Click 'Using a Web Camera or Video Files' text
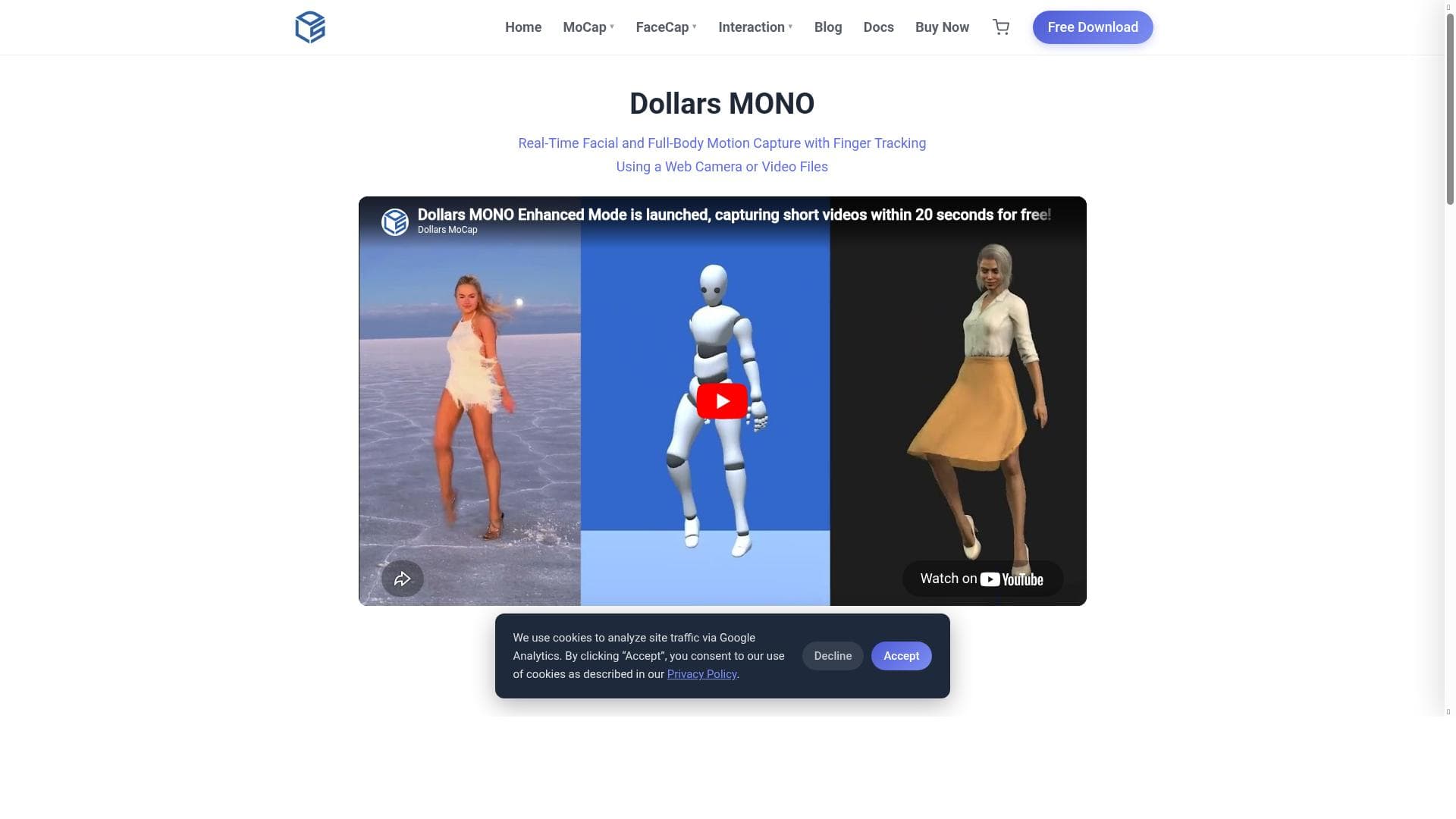 [722, 167]
